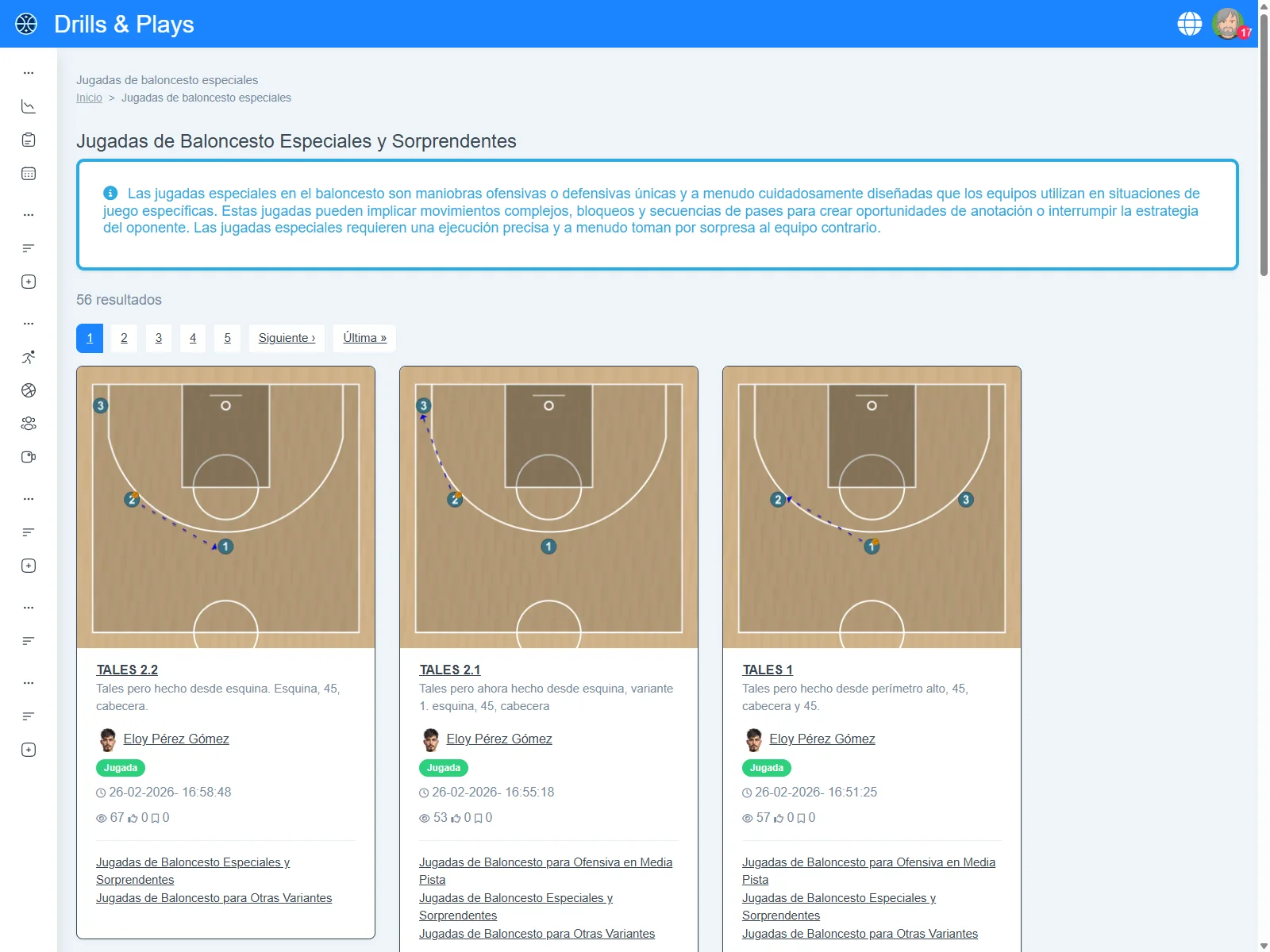The width and height of the screenshot is (1270, 952).
Task: Click the video camera icon in the sidebar
Action: (x=29, y=456)
